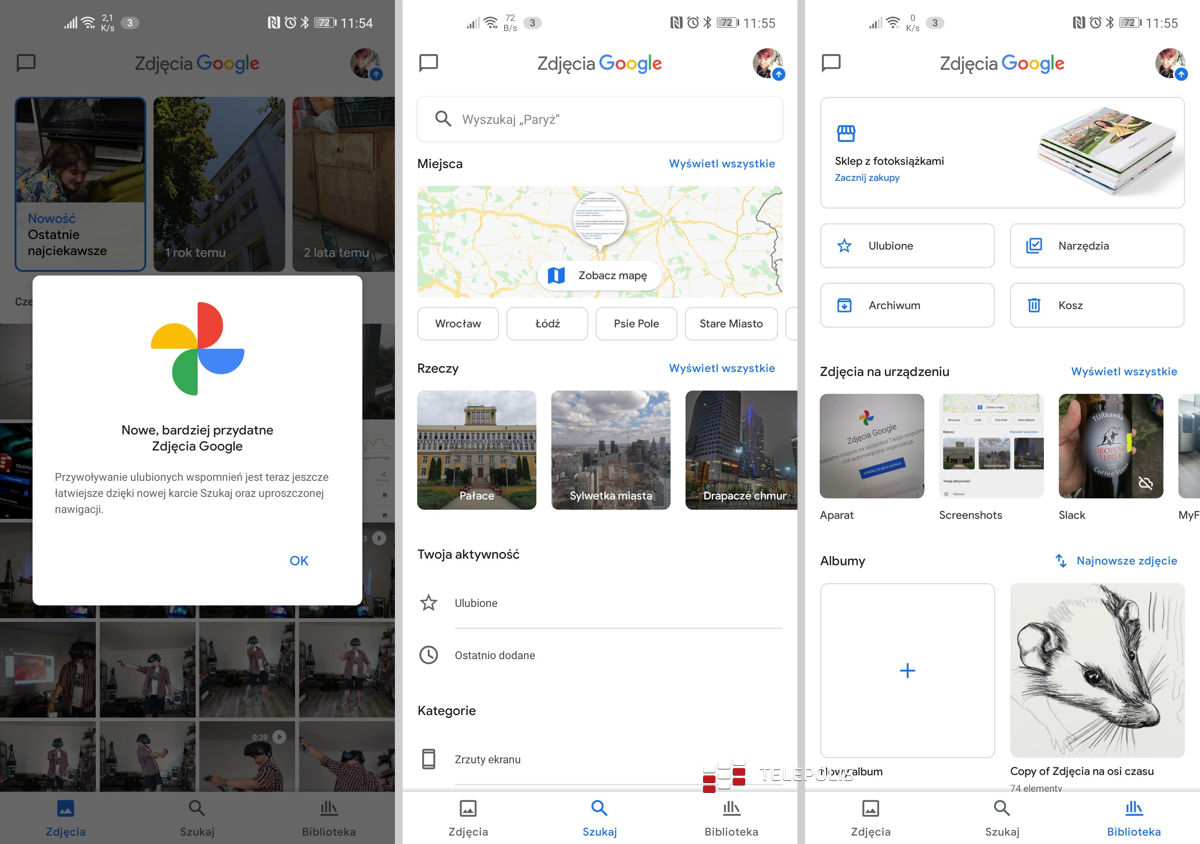This screenshot has width=1200, height=844.
Task: Click Wyświetl wszystkie next to Rzeczy
Action: [721, 368]
